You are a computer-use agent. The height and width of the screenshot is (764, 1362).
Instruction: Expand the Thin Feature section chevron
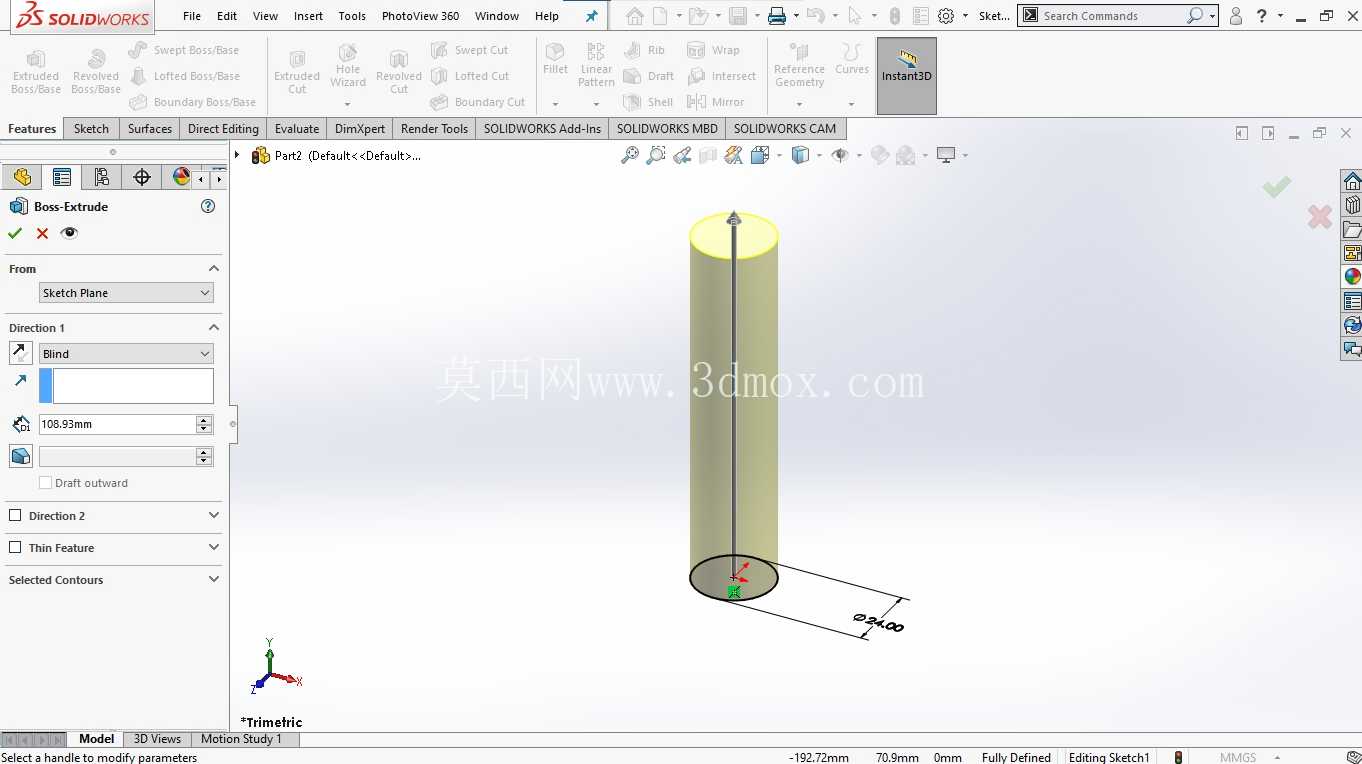tap(214, 548)
